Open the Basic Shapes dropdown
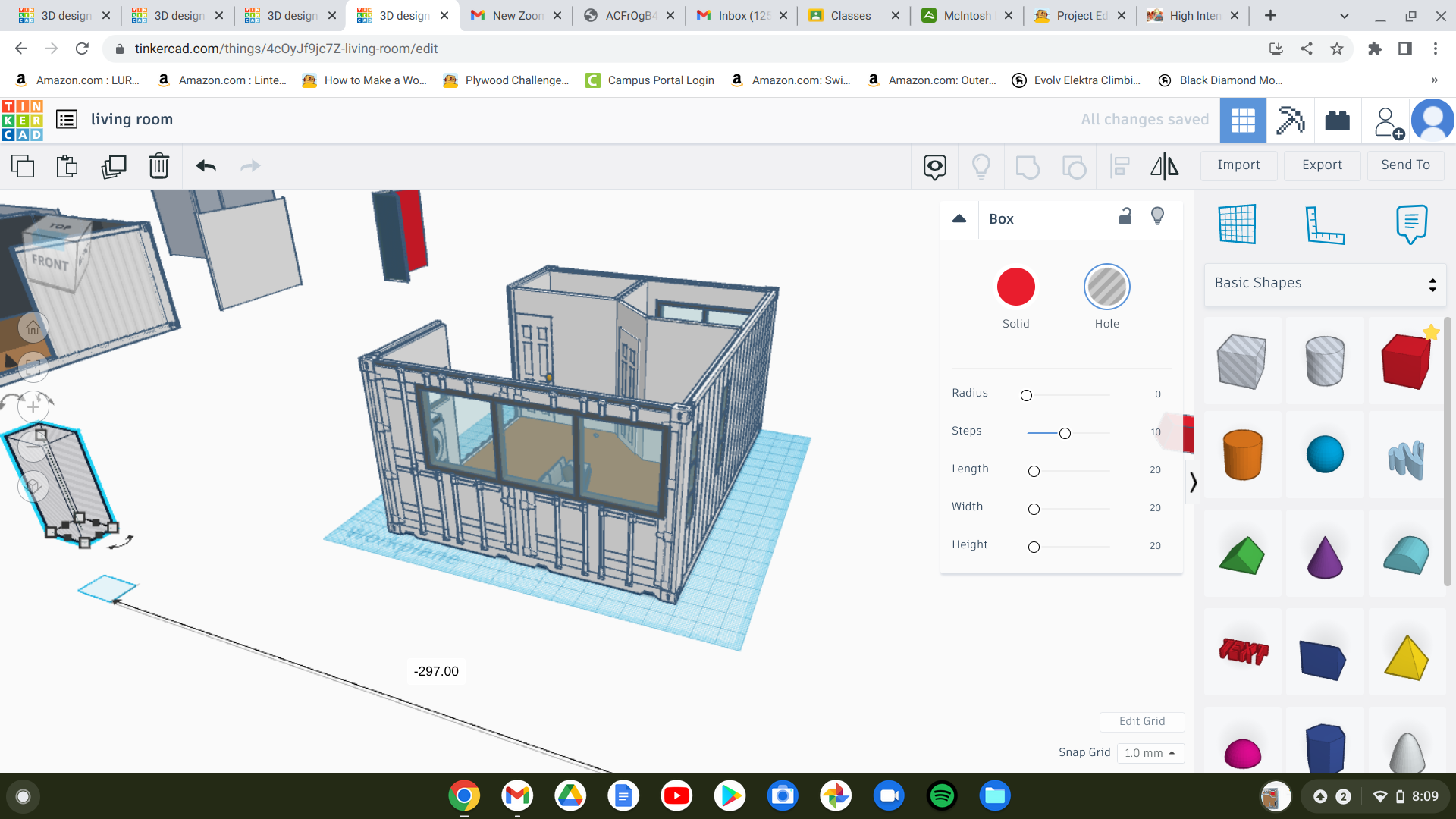Image resolution: width=1456 pixels, height=819 pixels. coord(1325,284)
